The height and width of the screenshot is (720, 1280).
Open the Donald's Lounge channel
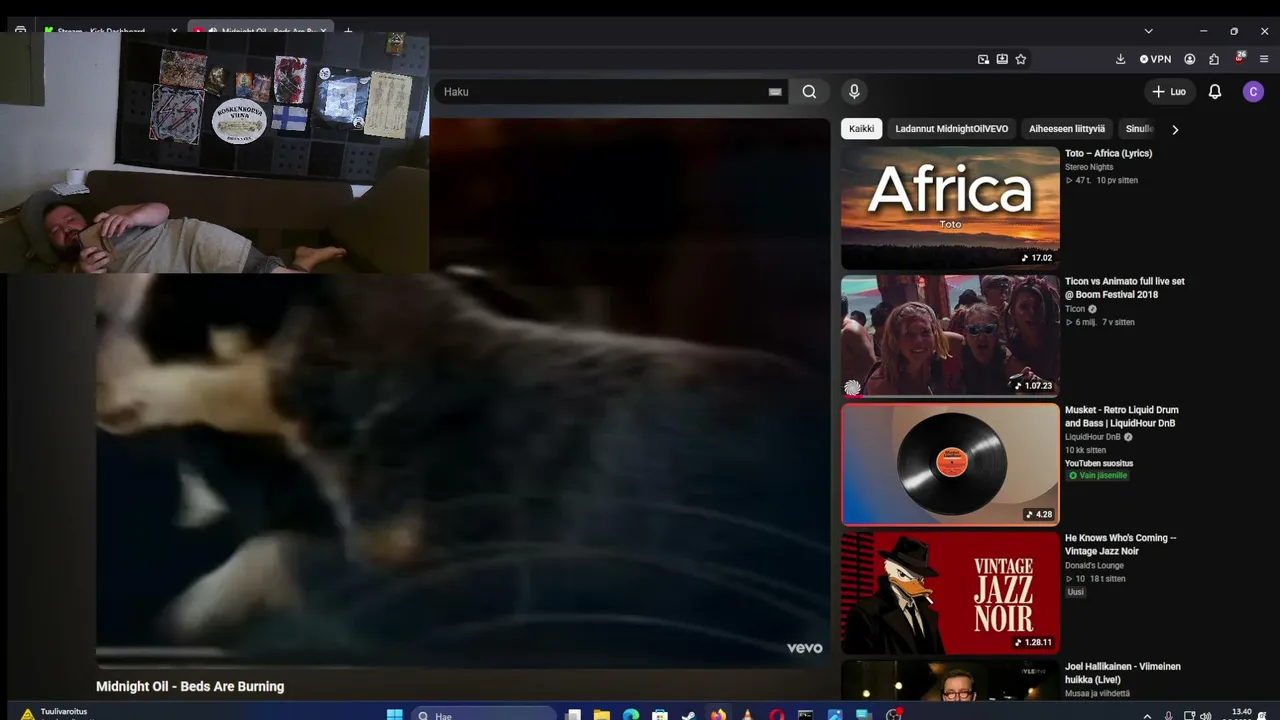pyautogui.click(x=1094, y=565)
